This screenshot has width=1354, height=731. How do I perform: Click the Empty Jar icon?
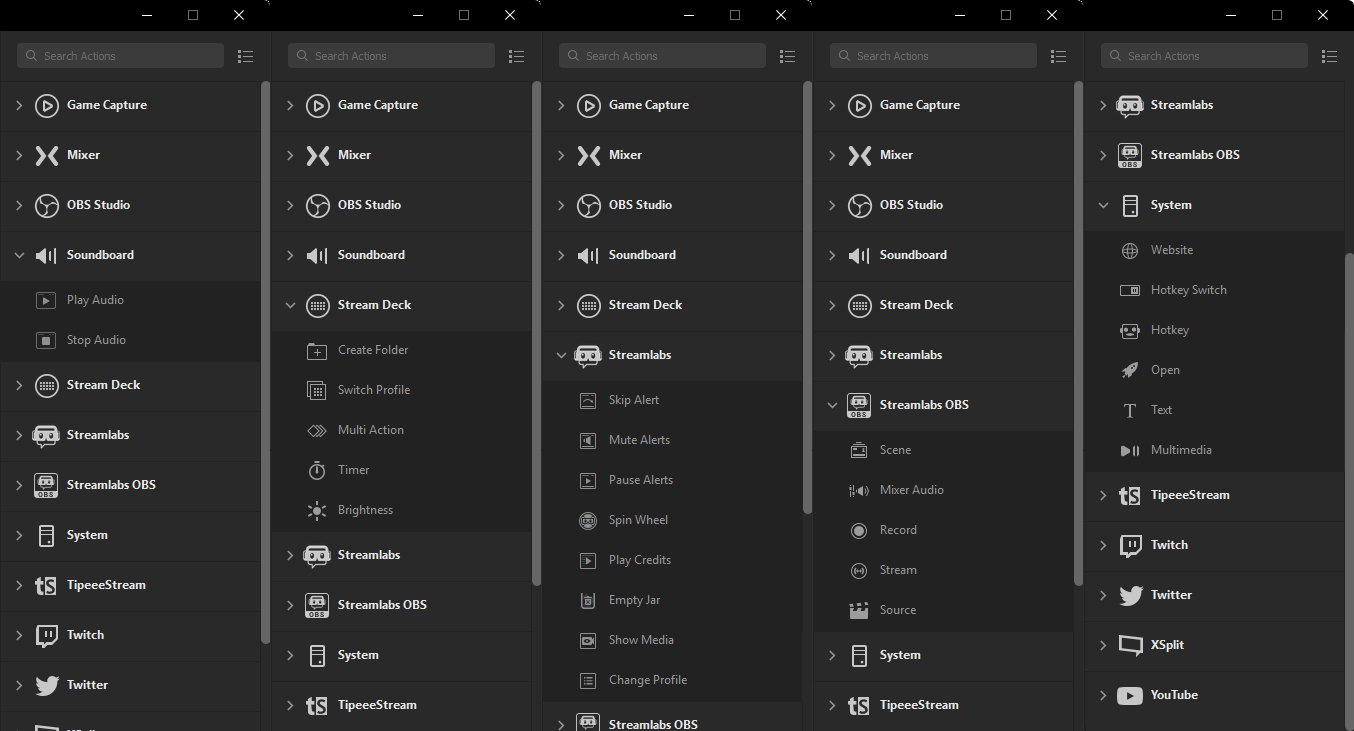[588, 600]
